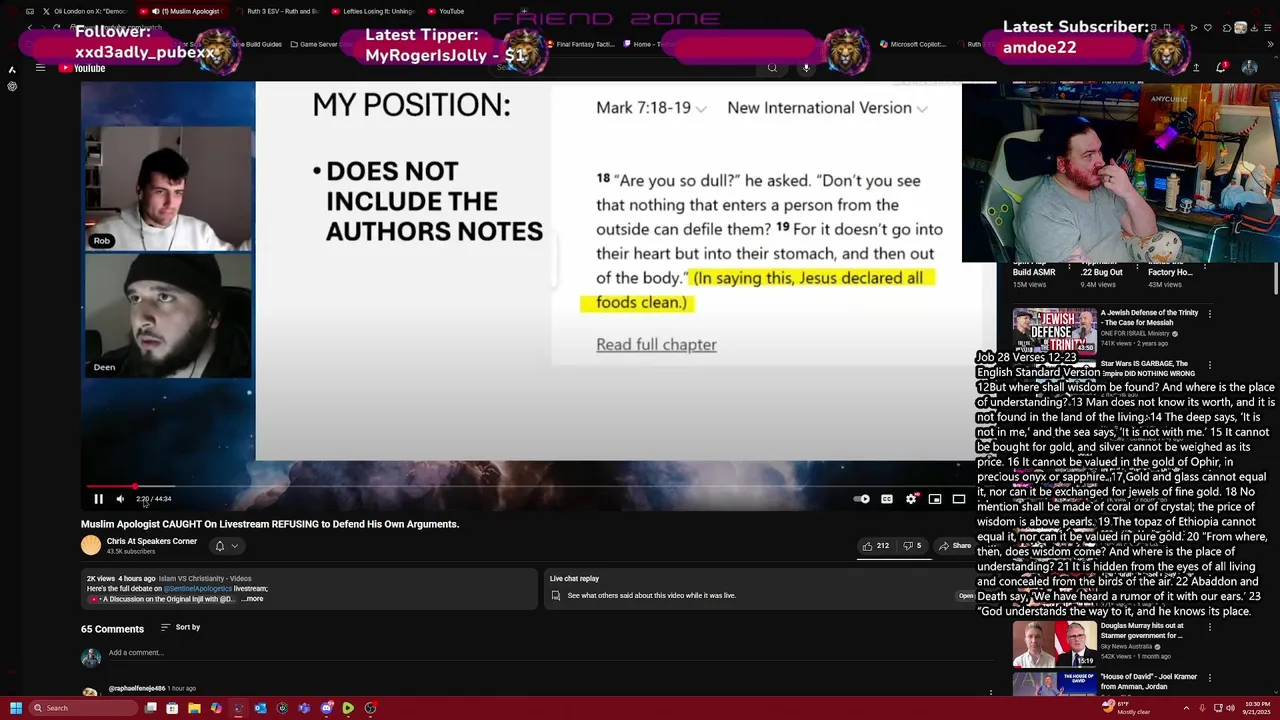The image size is (1280, 720).
Task: Open OBS Studio from the taskbar
Action: click(370, 708)
